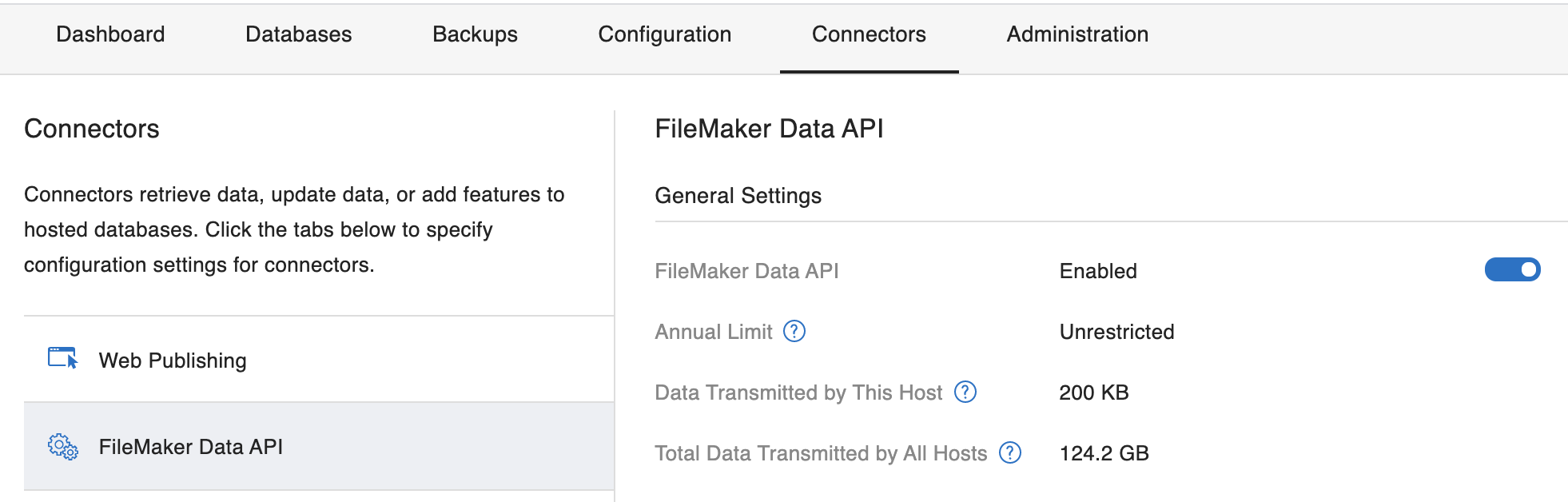Open help for Data Transmitted by This Host
1568x502 pixels.
[965, 392]
